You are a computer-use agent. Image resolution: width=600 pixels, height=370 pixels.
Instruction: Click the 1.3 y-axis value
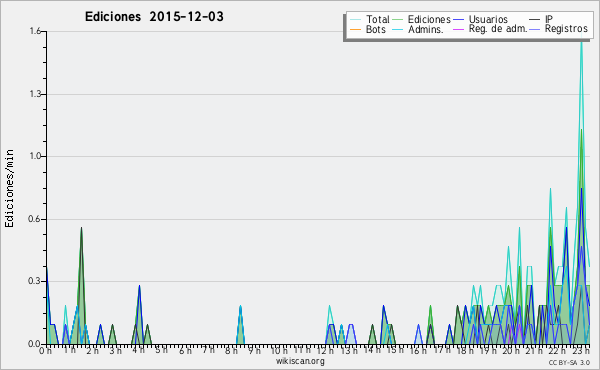35,94
